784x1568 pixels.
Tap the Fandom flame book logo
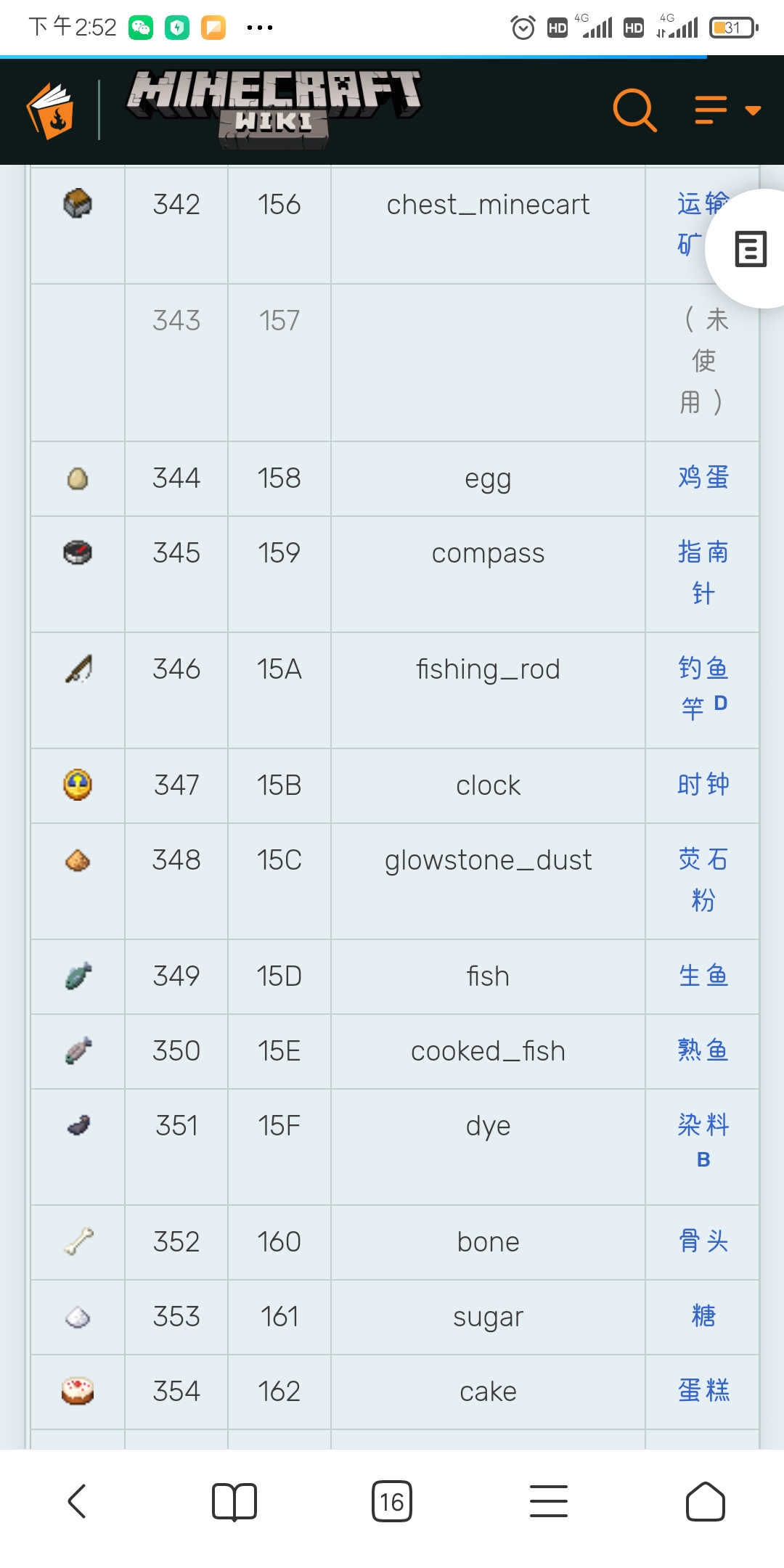coord(50,110)
